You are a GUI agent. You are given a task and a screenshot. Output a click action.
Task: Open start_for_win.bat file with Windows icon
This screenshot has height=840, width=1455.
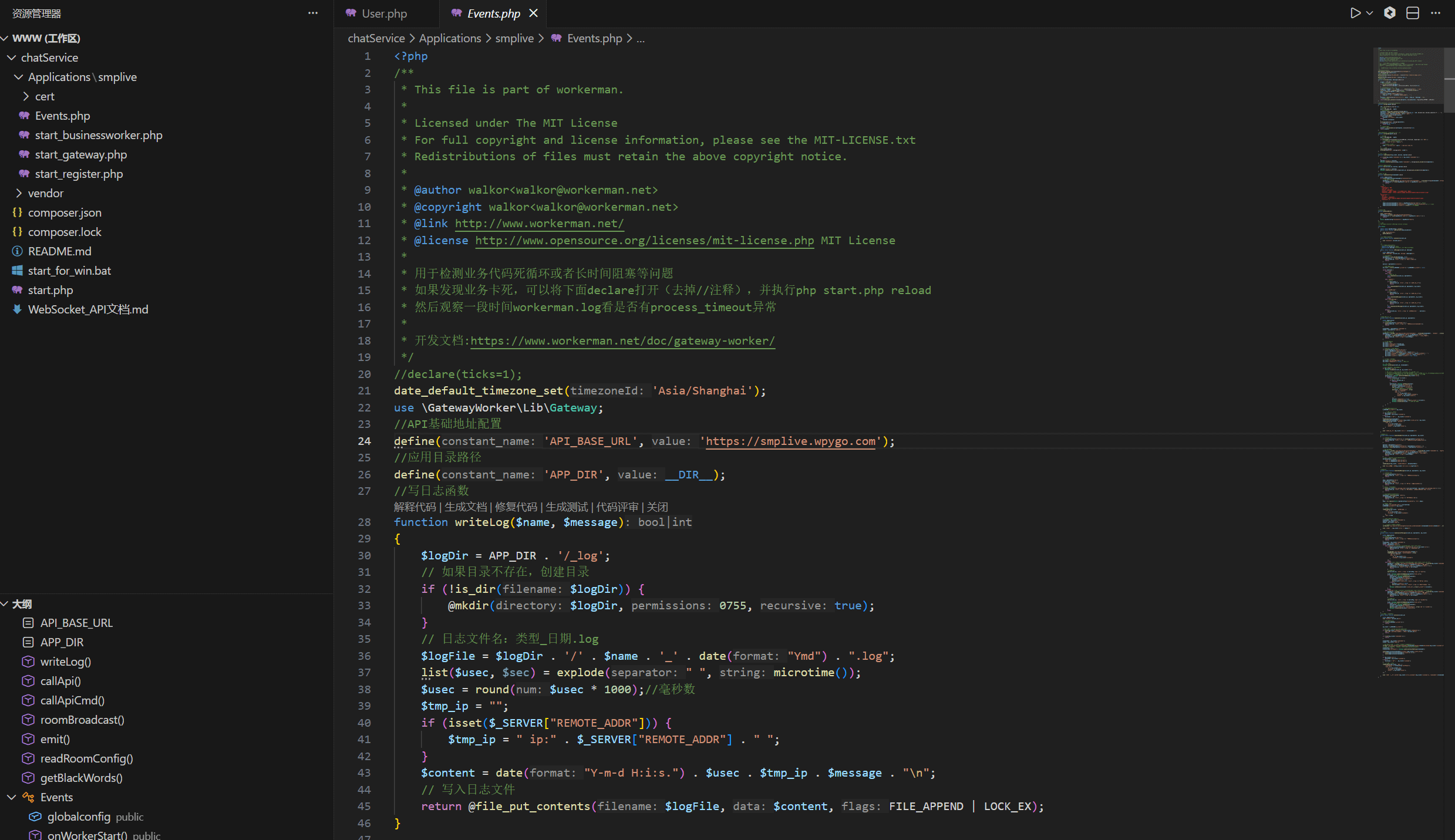tap(69, 271)
